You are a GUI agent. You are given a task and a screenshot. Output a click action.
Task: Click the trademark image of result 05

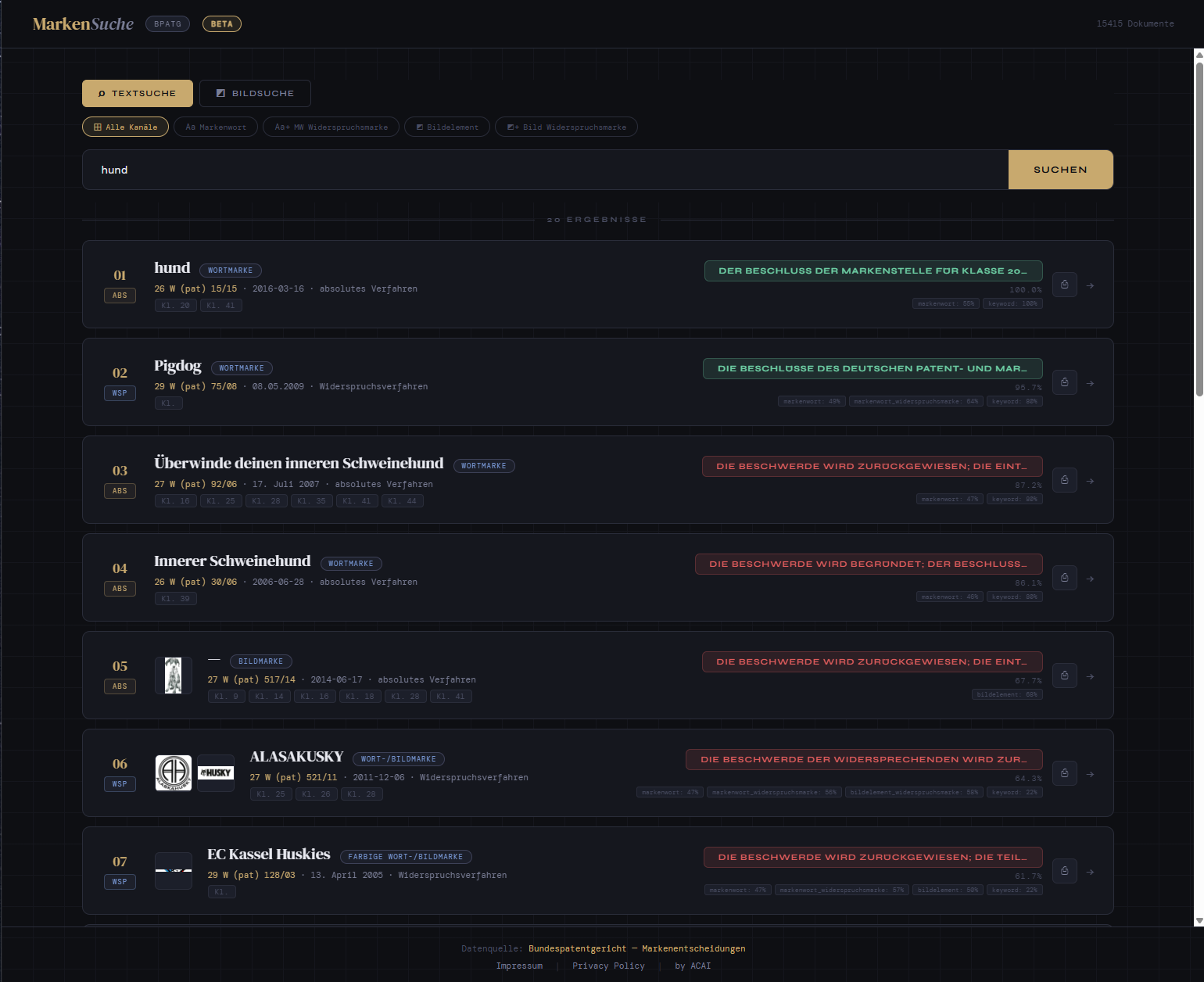174,676
